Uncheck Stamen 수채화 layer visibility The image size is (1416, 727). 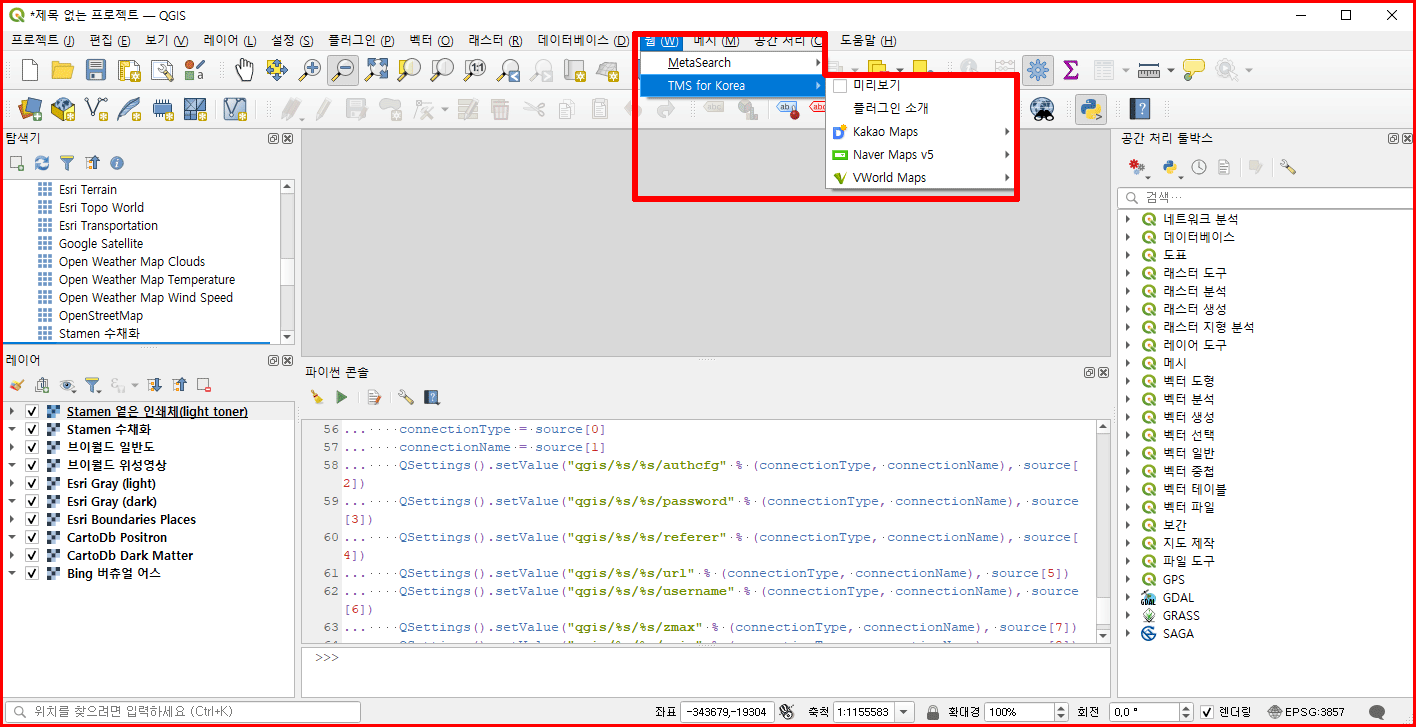[x=32, y=430]
